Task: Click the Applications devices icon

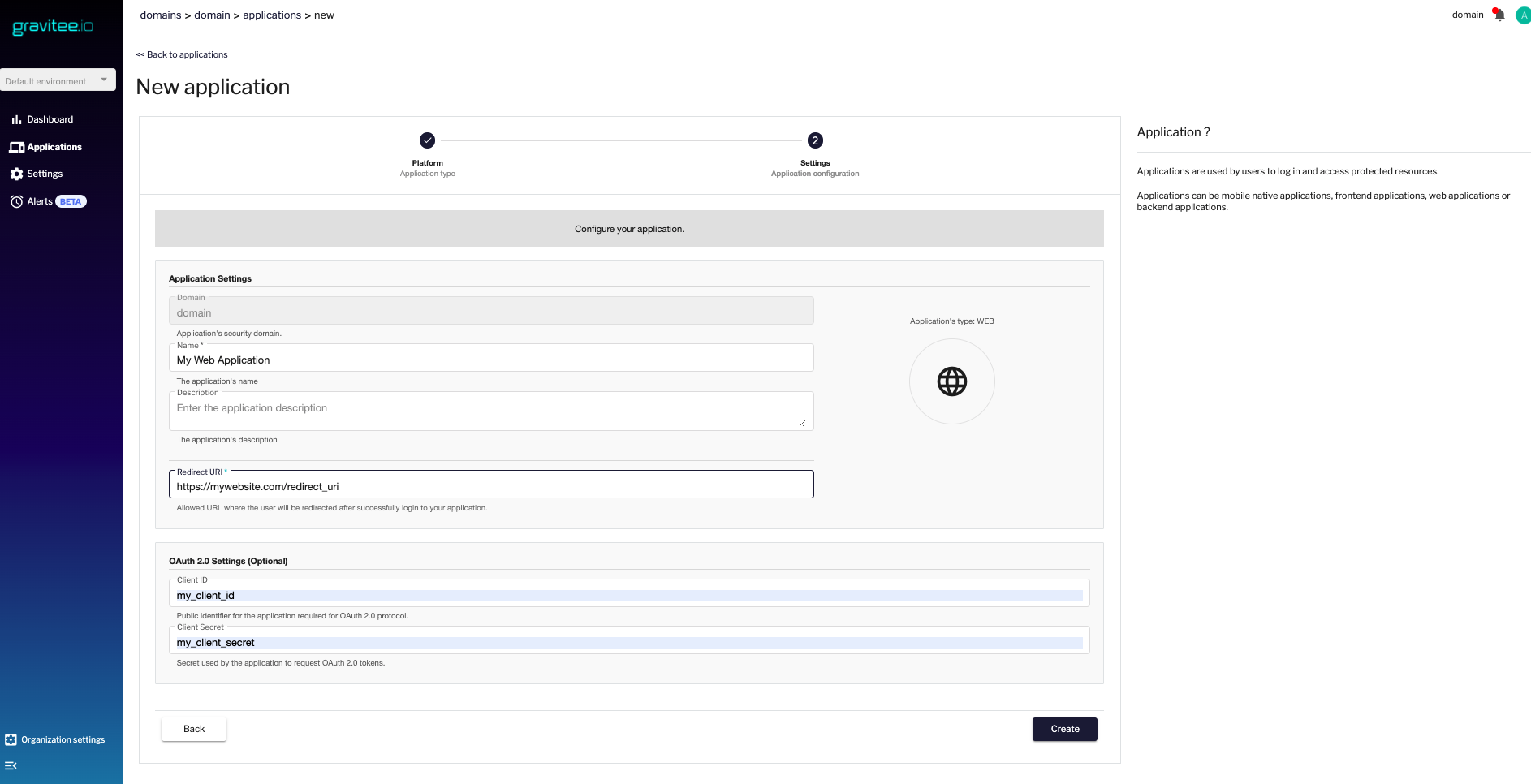Action: 16,147
